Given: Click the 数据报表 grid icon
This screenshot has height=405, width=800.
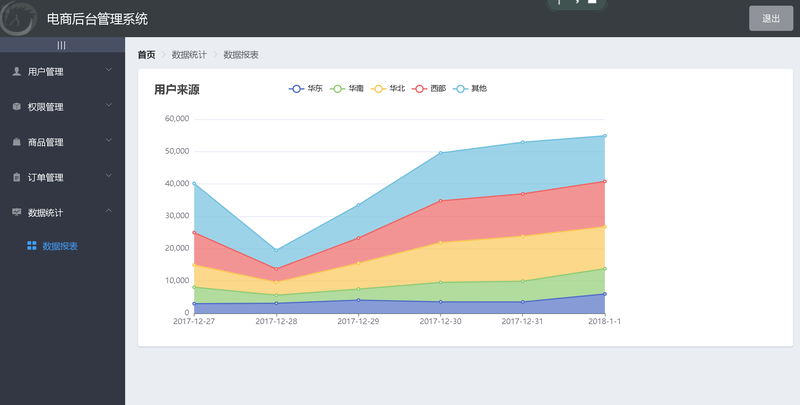Looking at the screenshot, I should (32, 246).
